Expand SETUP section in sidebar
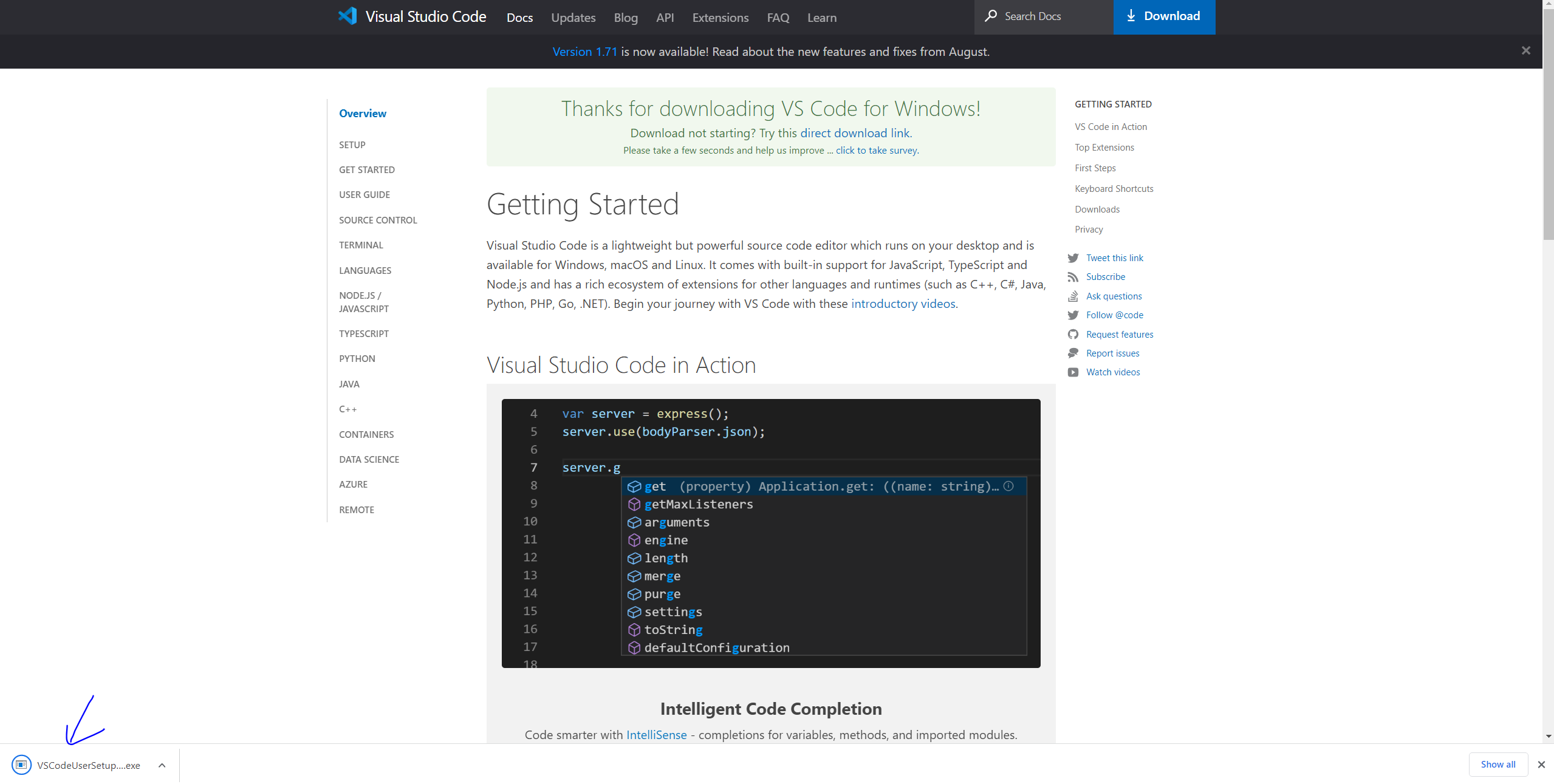This screenshot has width=1554, height=784. tap(352, 145)
